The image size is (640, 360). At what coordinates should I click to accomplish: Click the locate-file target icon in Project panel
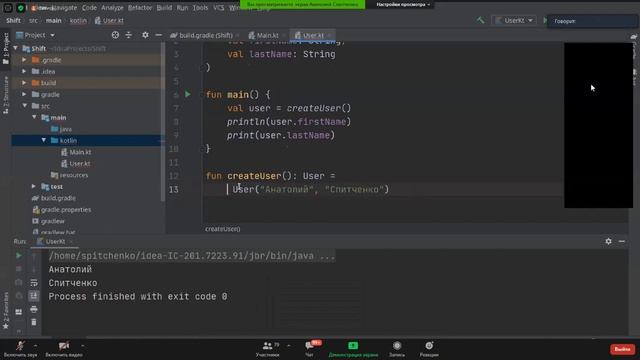pyautogui.click(x=116, y=35)
